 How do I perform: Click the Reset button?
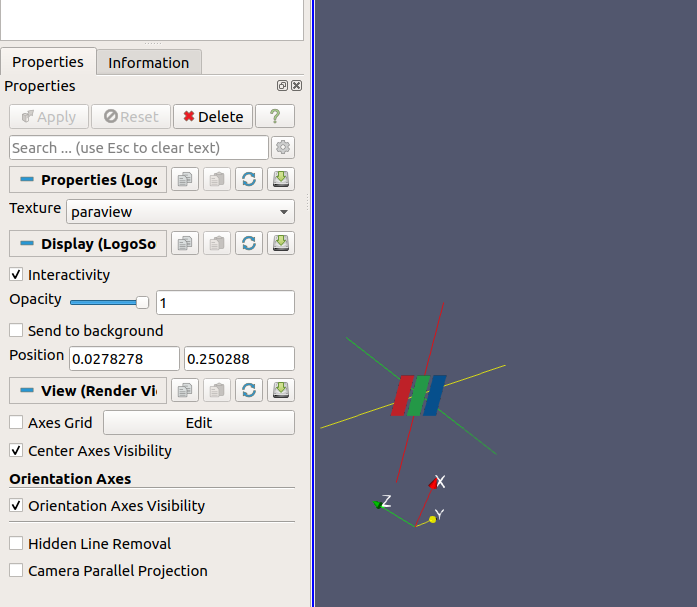point(131,116)
